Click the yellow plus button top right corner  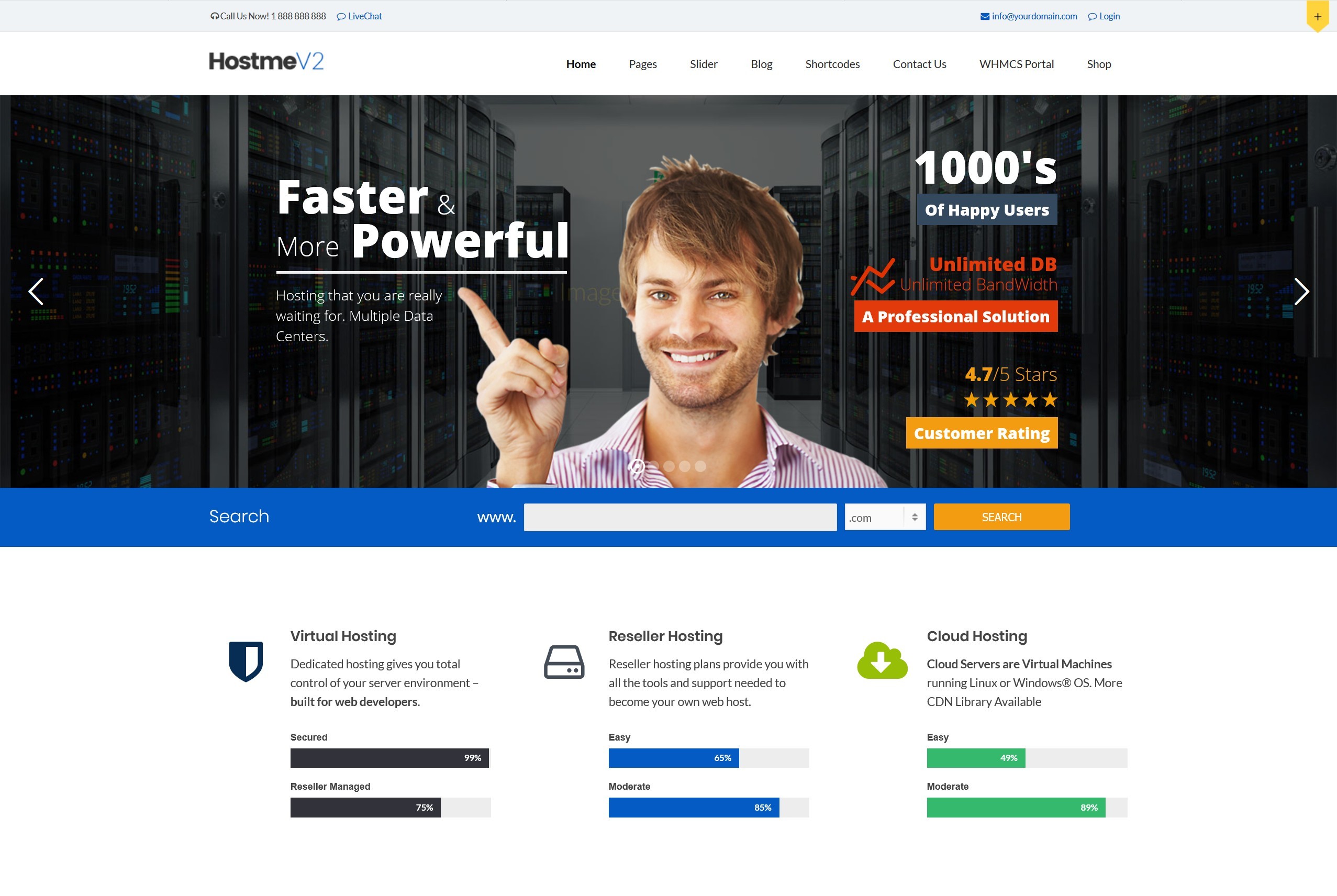click(1318, 16)
